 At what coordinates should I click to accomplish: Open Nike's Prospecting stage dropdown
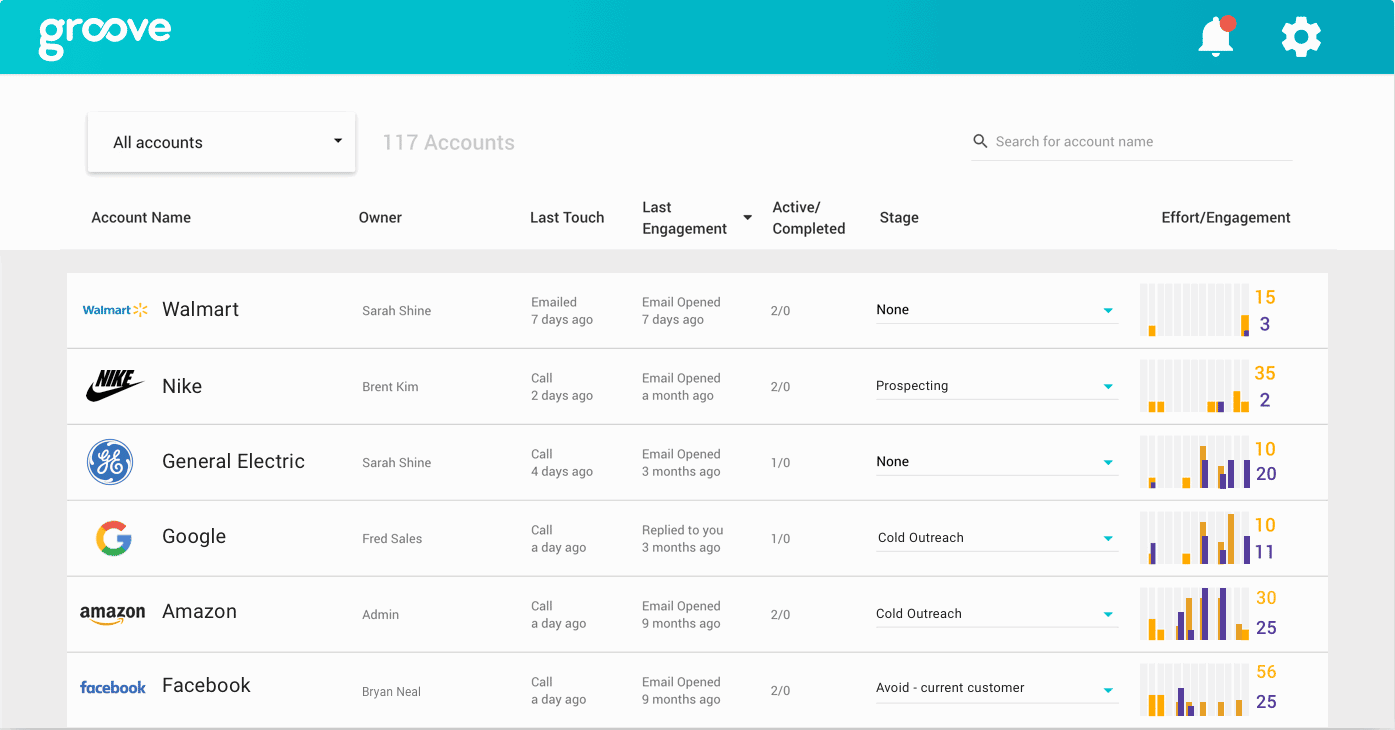tap(996, 386)
